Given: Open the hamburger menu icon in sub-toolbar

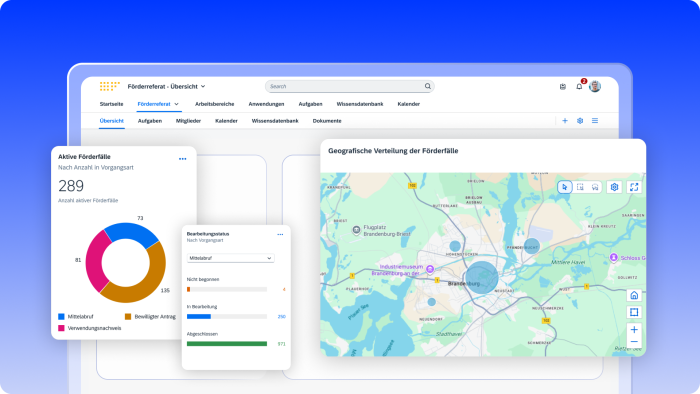Looking at the screenshot, I should click(x=595, y=120).
